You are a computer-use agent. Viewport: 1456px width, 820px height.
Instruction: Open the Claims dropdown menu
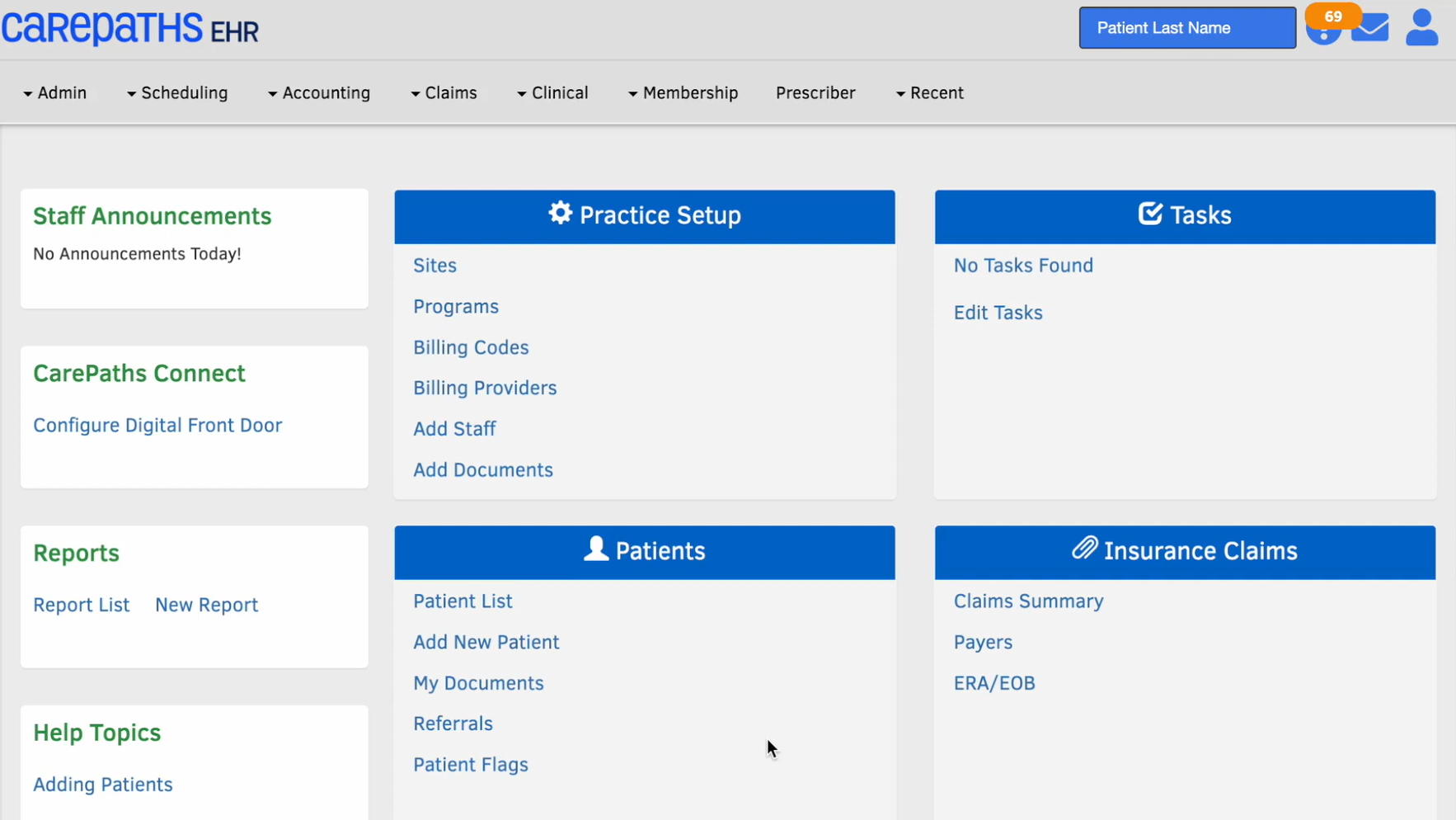tap(444, 93)
